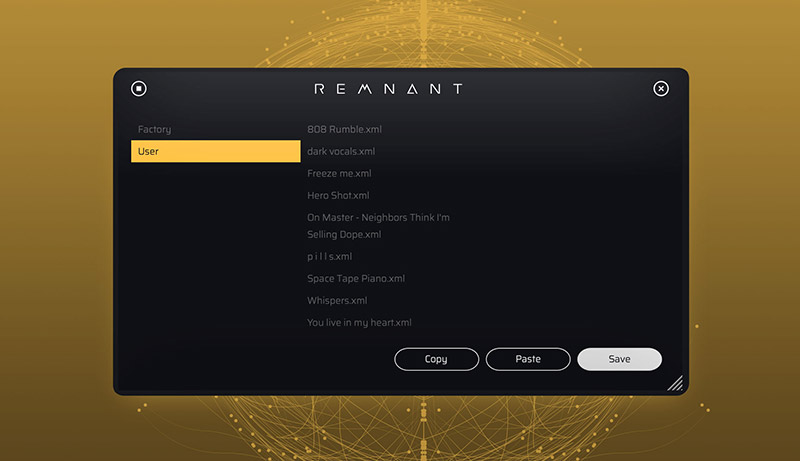Load the p i l l s.xml preset
This screenshot has height=461, width=800.
click(330, 256)
